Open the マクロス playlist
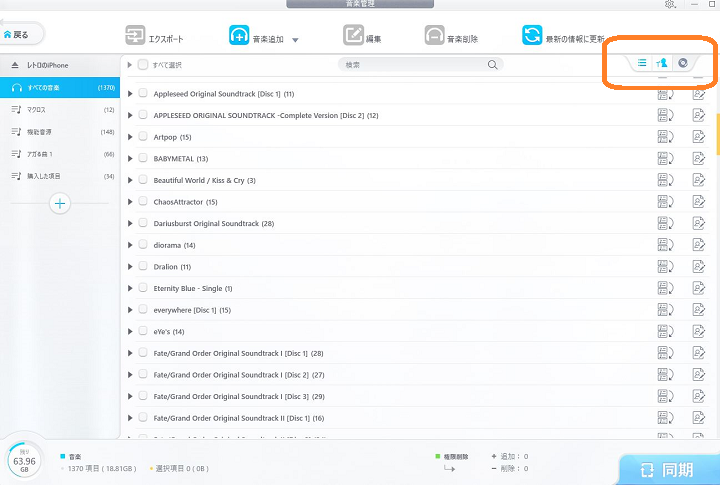This screenshot has height=485, width=720. pos(60,109)
